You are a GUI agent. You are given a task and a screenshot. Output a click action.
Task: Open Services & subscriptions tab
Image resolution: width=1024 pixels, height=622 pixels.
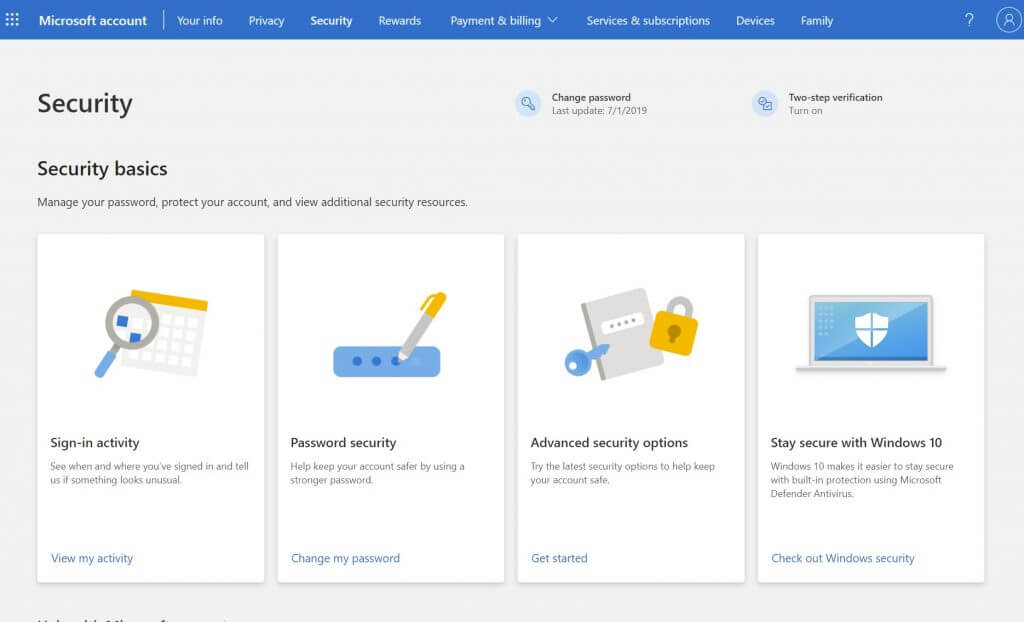click(x=648, y=20)
